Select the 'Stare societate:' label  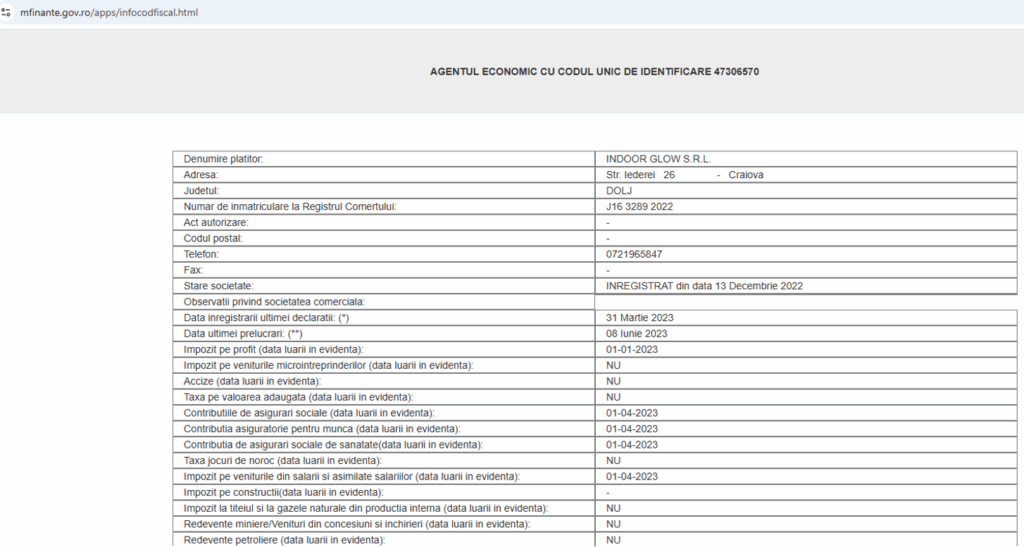pyautogui.click(x=219, y=286)
